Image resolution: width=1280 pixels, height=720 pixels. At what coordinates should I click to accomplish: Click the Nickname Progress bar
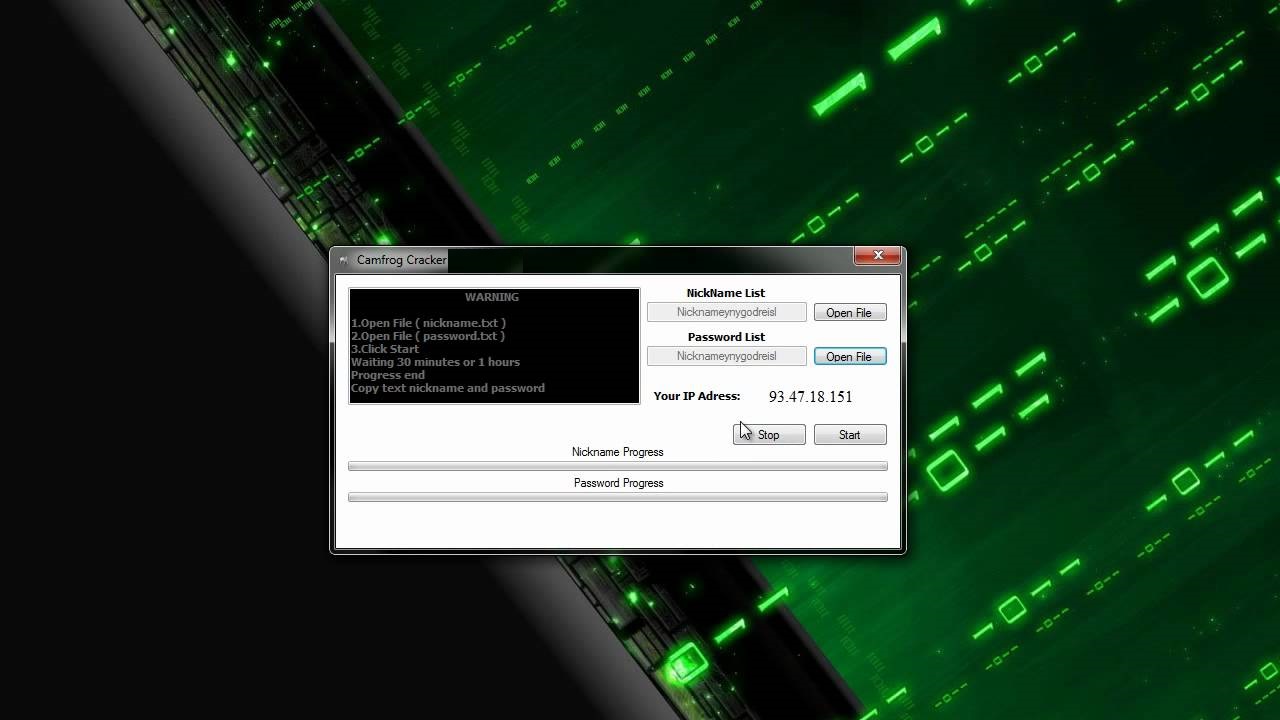pyautogui.click(x=618, y=466)
